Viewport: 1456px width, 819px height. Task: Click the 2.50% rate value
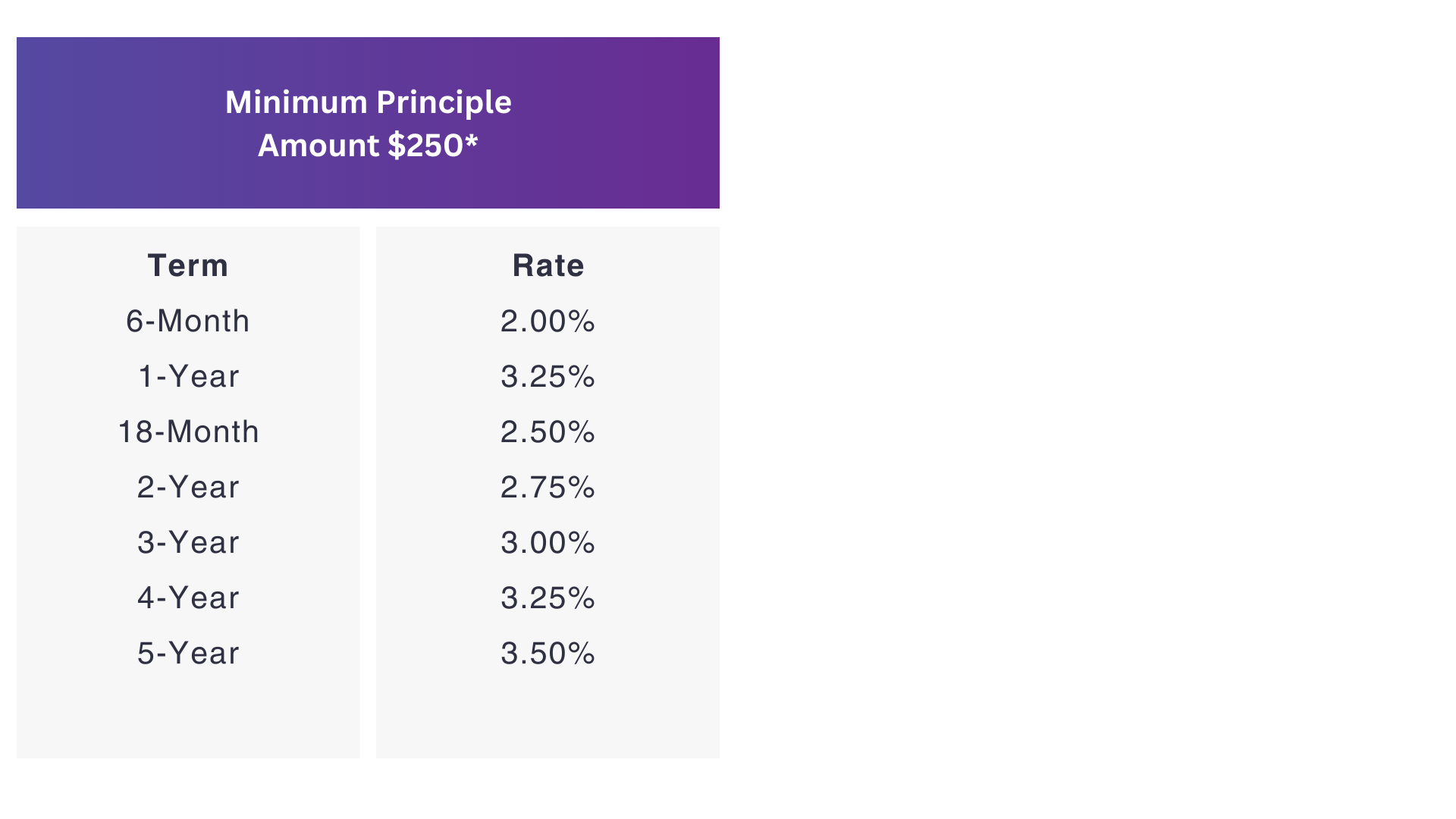click(548, 431)
